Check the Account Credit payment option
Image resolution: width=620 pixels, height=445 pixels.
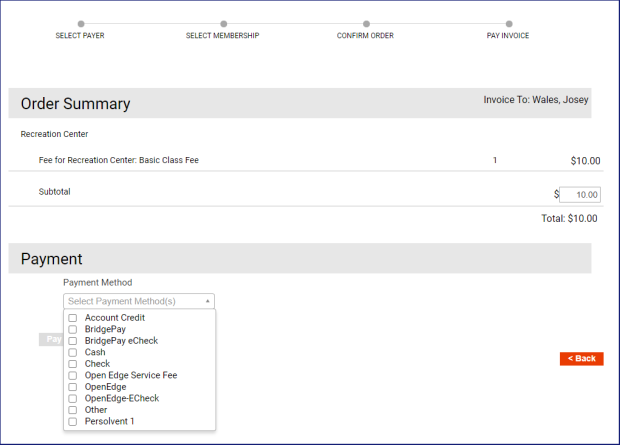pyautogui.click(x=73, y=318)
